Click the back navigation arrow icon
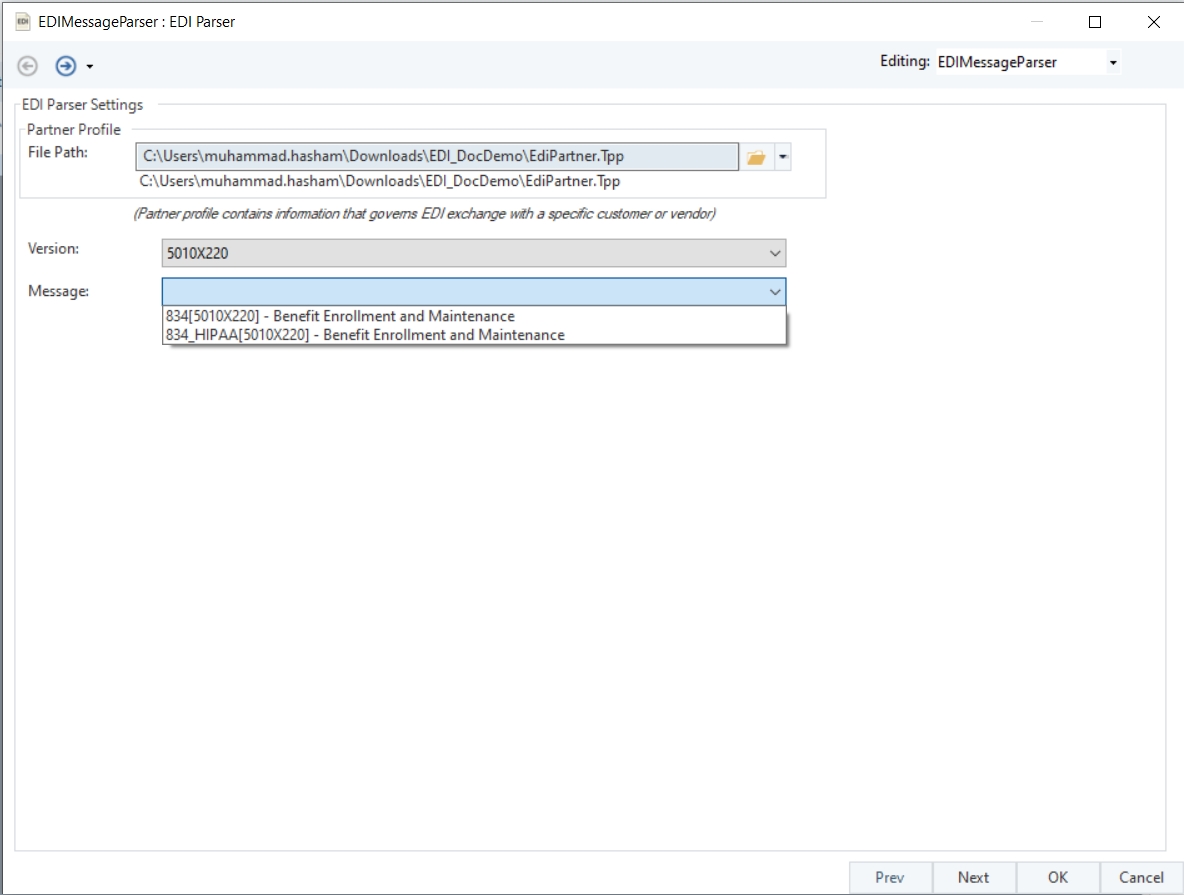Screen dimensions: 1184x895 [28, 66]
